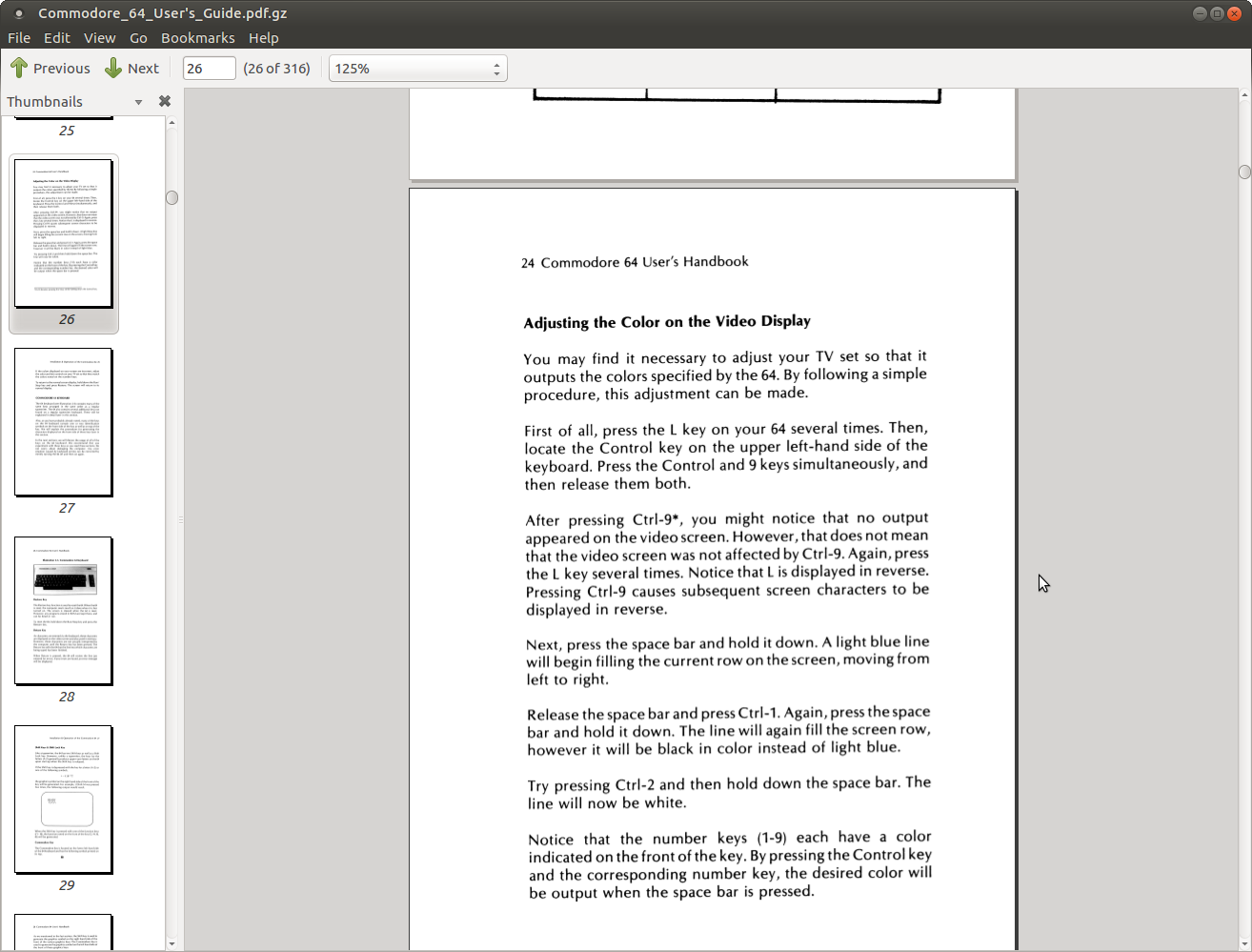Advance to the next page with the Next arrow
Screen dimensions: 1252x952
click(131, 69)
